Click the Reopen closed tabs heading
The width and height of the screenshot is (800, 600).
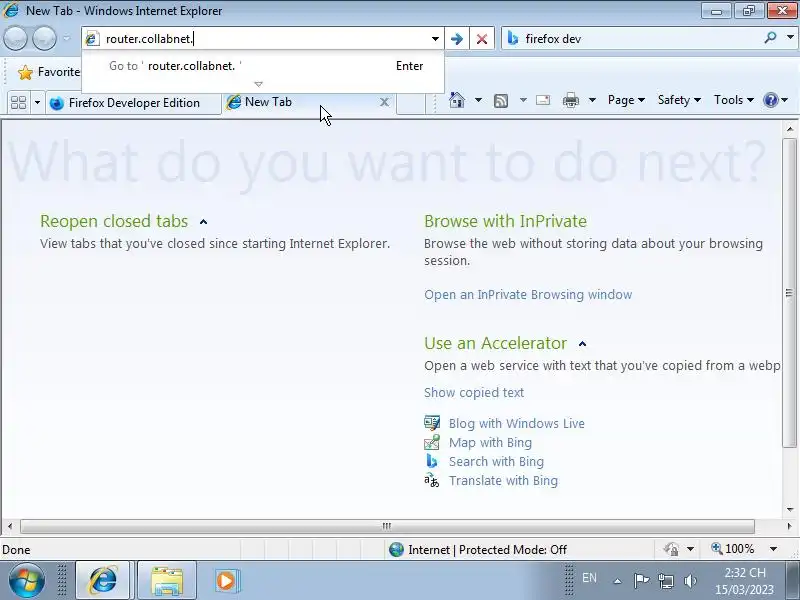click(114, 221)
